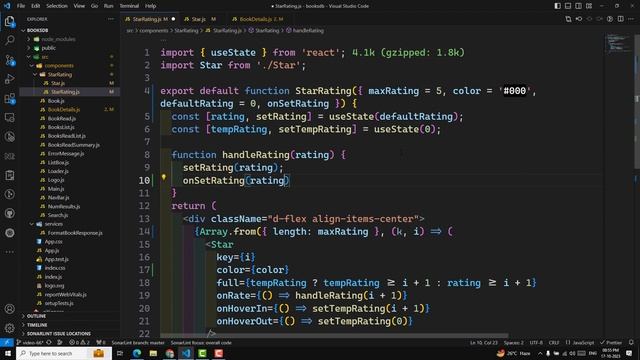Open the File menu
The height and width of the screenshot is (360, 640).
(x=21, y=6)
